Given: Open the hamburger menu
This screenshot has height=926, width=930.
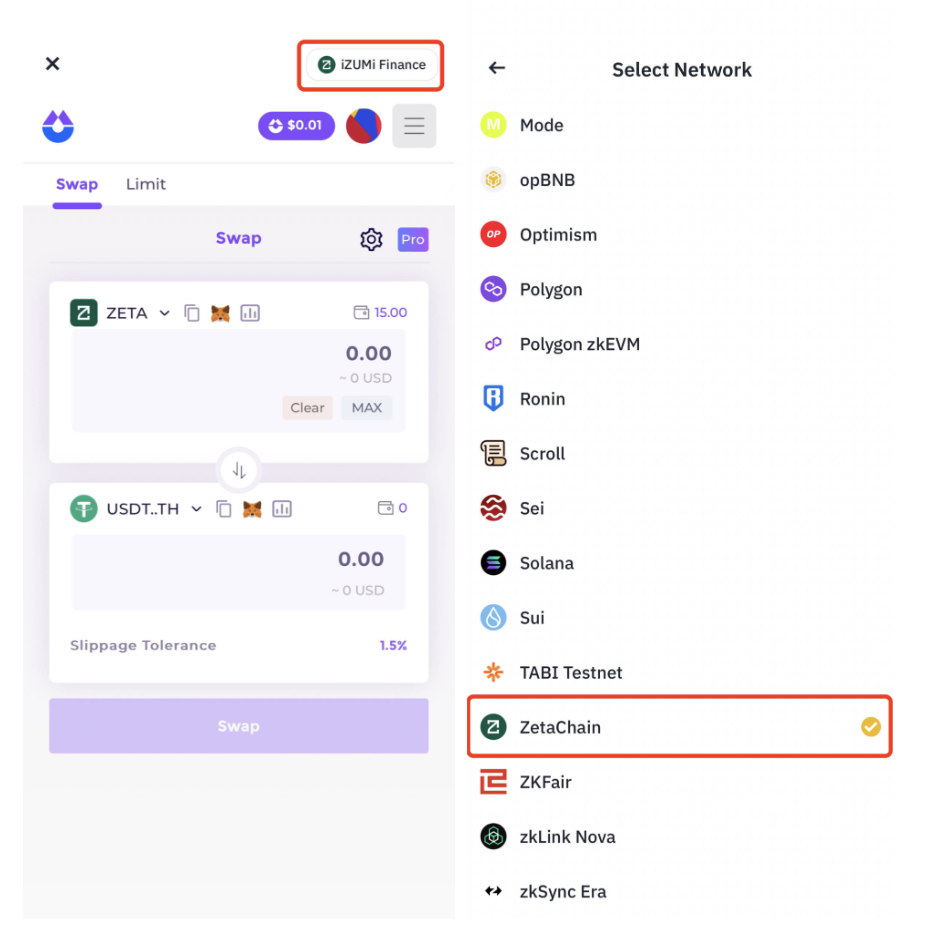Looking at the screenshot, I should [x=414, y=126].
